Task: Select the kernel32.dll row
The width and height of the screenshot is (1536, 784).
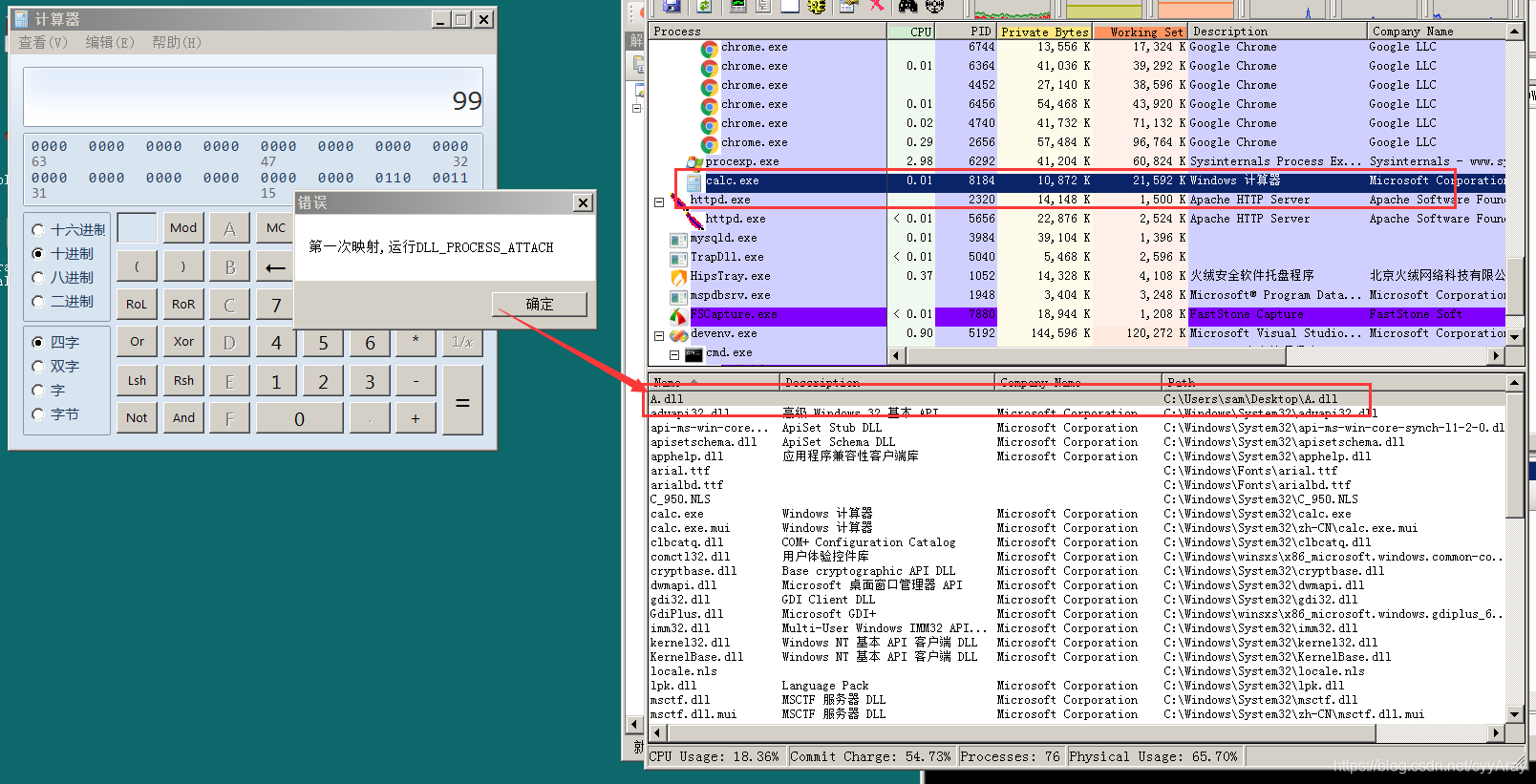Action: point(1076,643)
